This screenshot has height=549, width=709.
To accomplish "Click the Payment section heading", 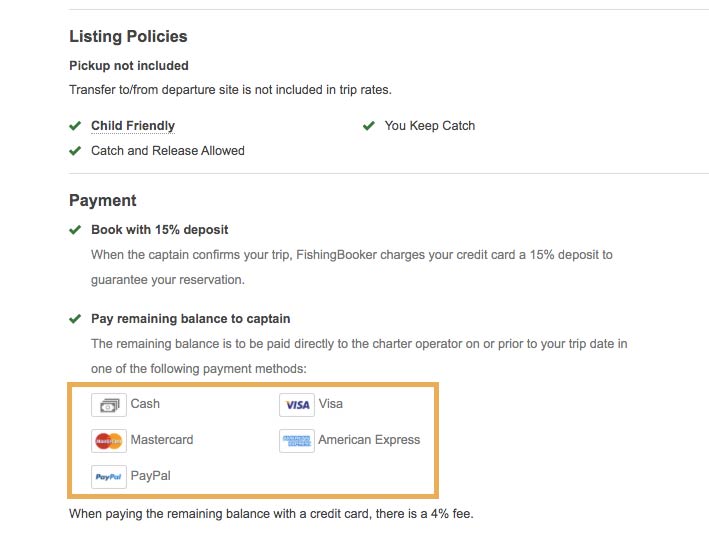I will click(103, 201).
